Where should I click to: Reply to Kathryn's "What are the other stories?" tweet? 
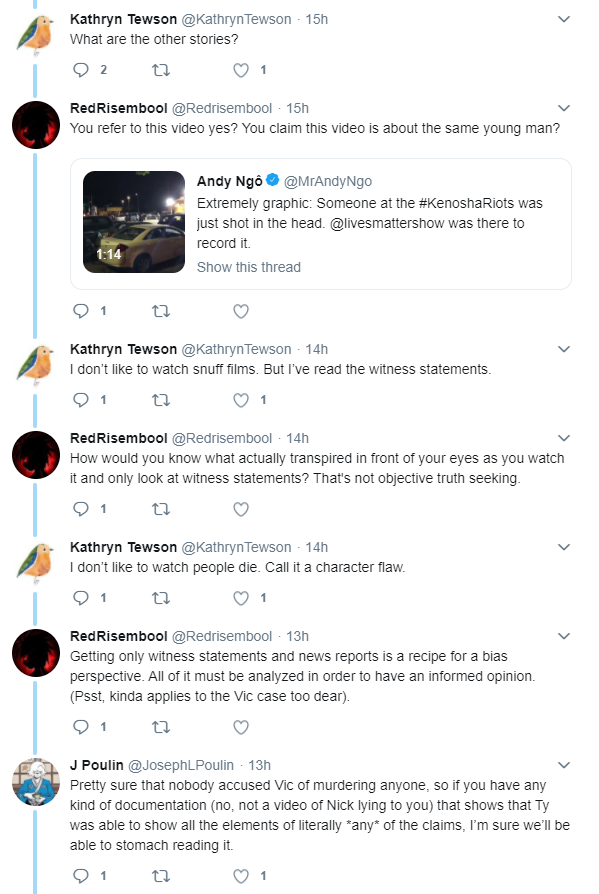click(81, 70)
